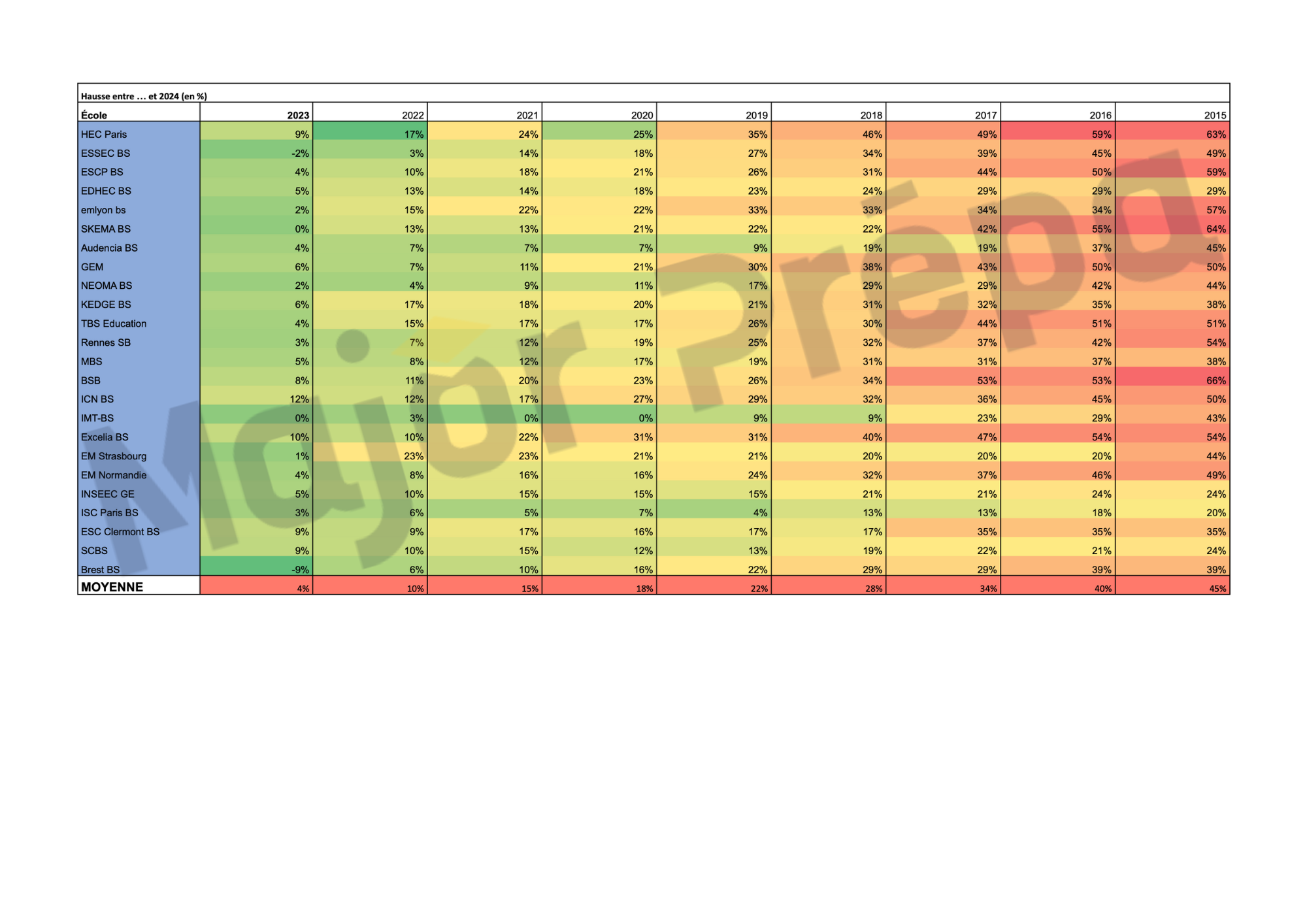Click Excelia BS 2018 value '40%'
The height and width of the screenshot is (924, 1307).
(872, 437)
